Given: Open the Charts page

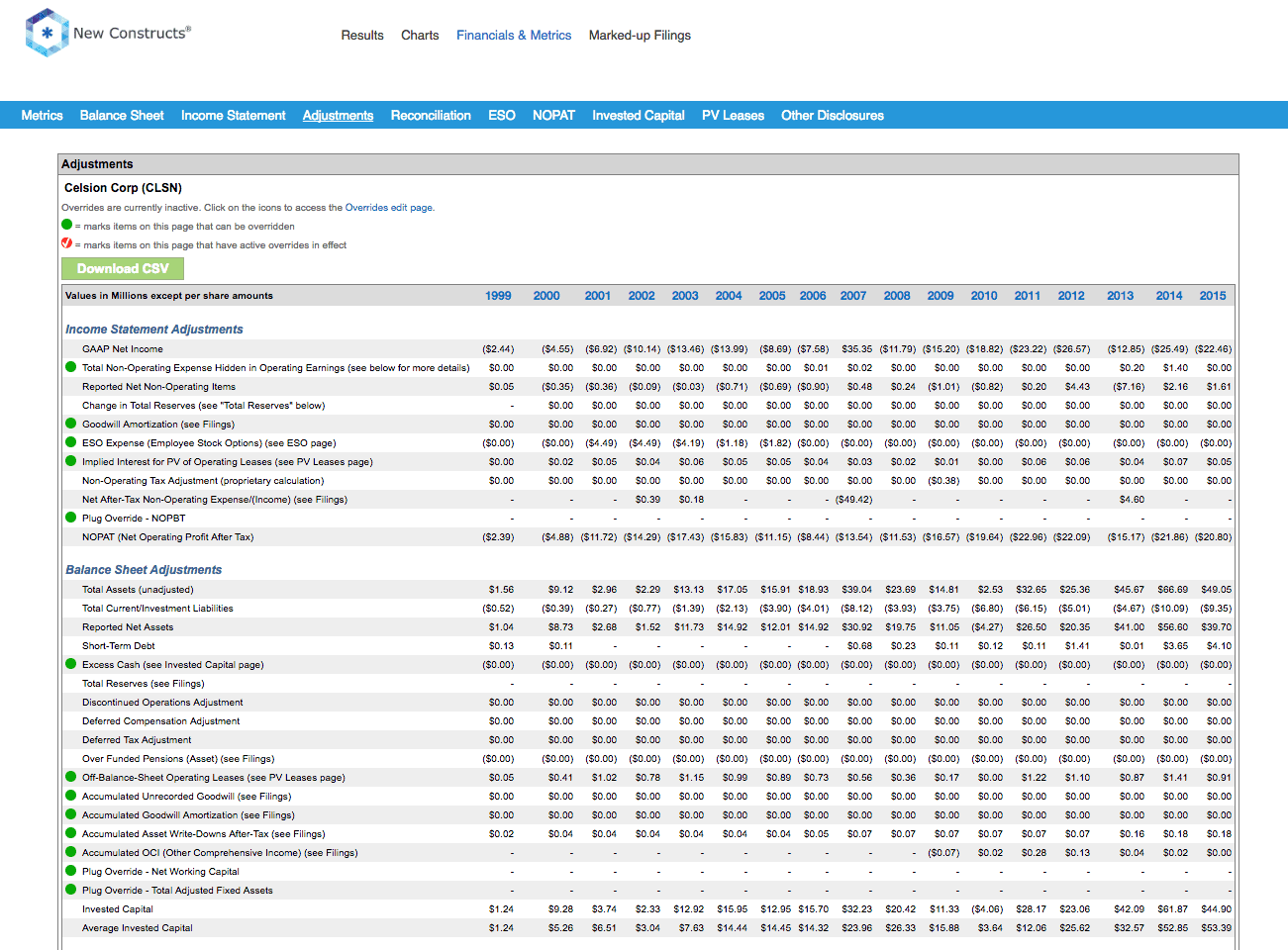Looking at the screenshot, I should [x=420, y=35].
